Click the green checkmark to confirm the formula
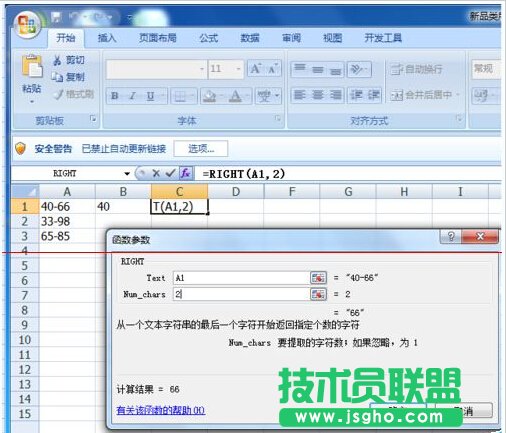The width and height of the screenshot is (506, 433). [171, 173]
